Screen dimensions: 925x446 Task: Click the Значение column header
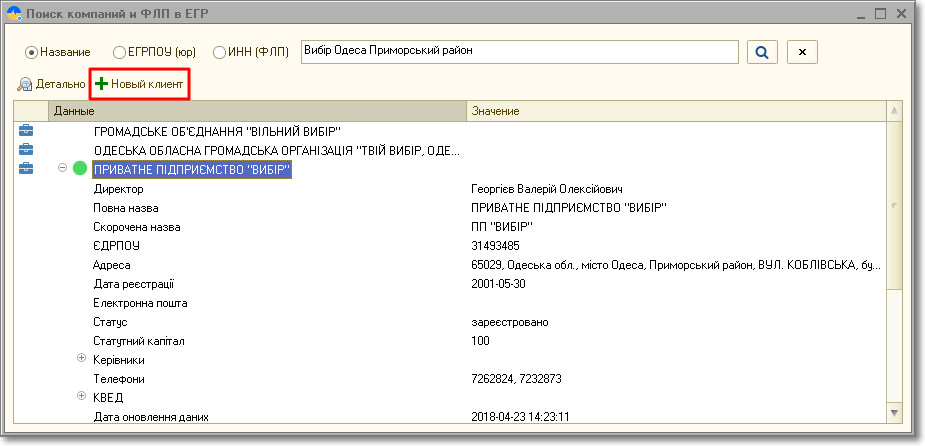(676, 111)
